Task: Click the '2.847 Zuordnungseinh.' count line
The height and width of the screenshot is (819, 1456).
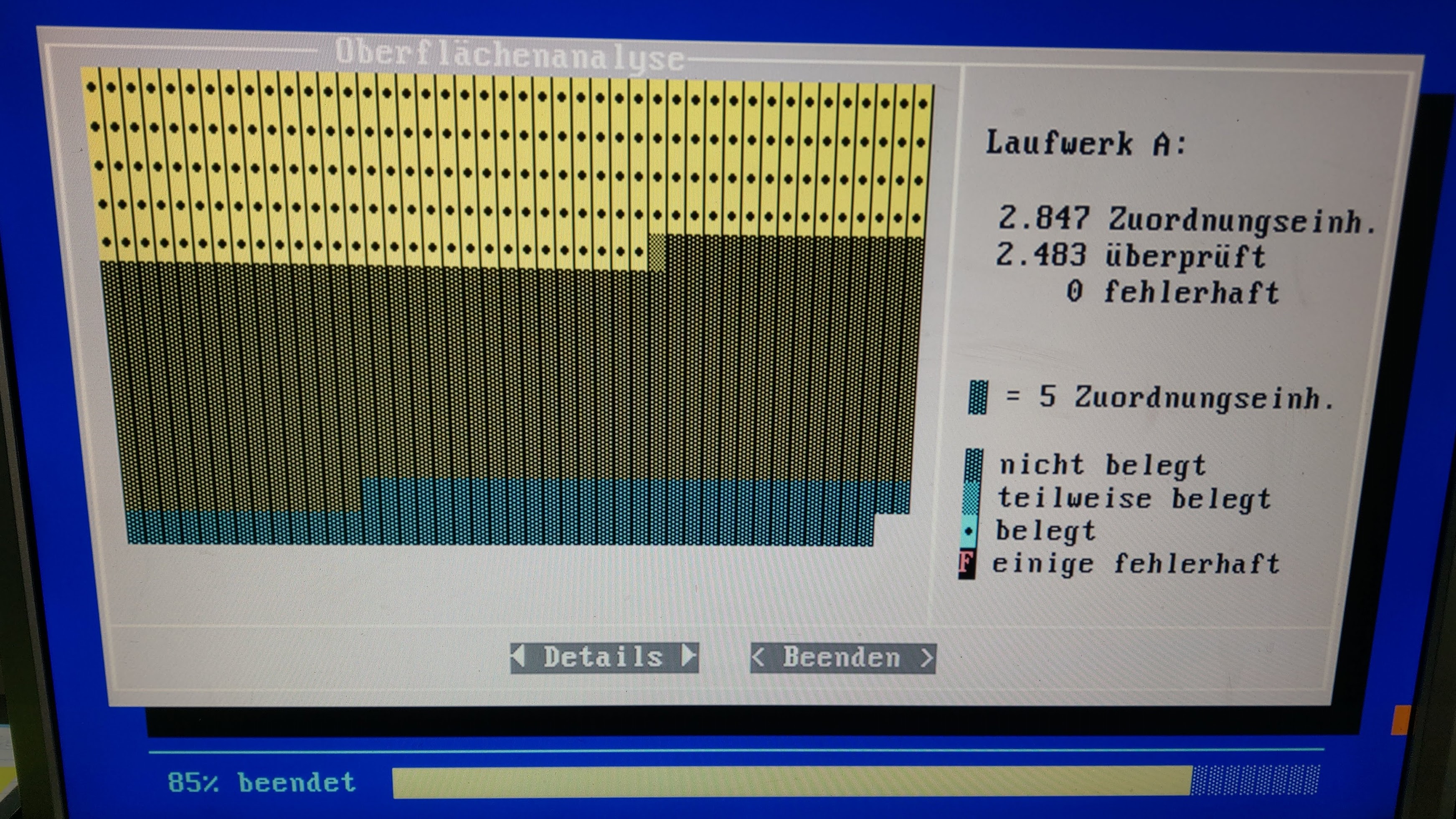Action: click(x=1186, y=219)
